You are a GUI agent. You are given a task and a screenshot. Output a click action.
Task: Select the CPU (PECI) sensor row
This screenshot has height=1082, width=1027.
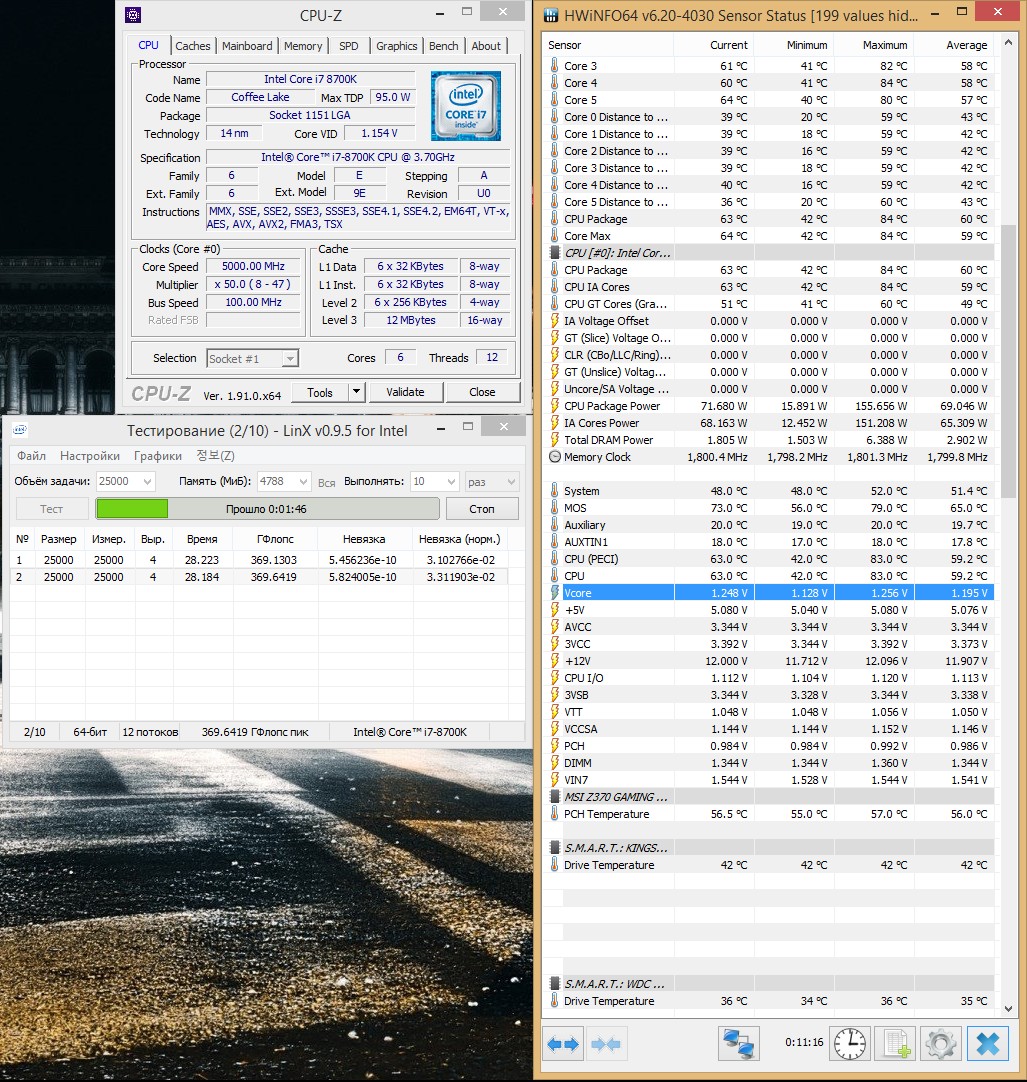(x=769, y=559)
